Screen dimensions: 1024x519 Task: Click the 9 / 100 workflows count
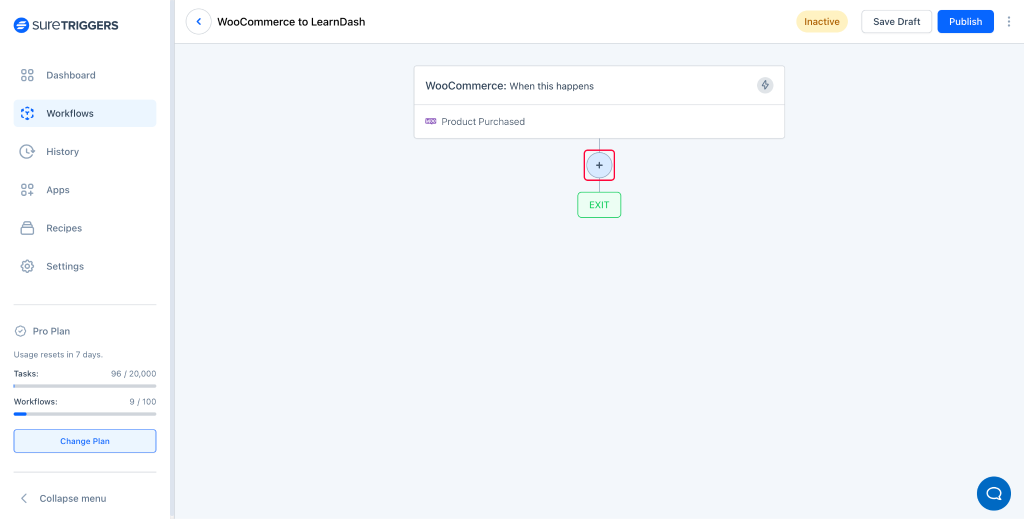pos(142,402)
